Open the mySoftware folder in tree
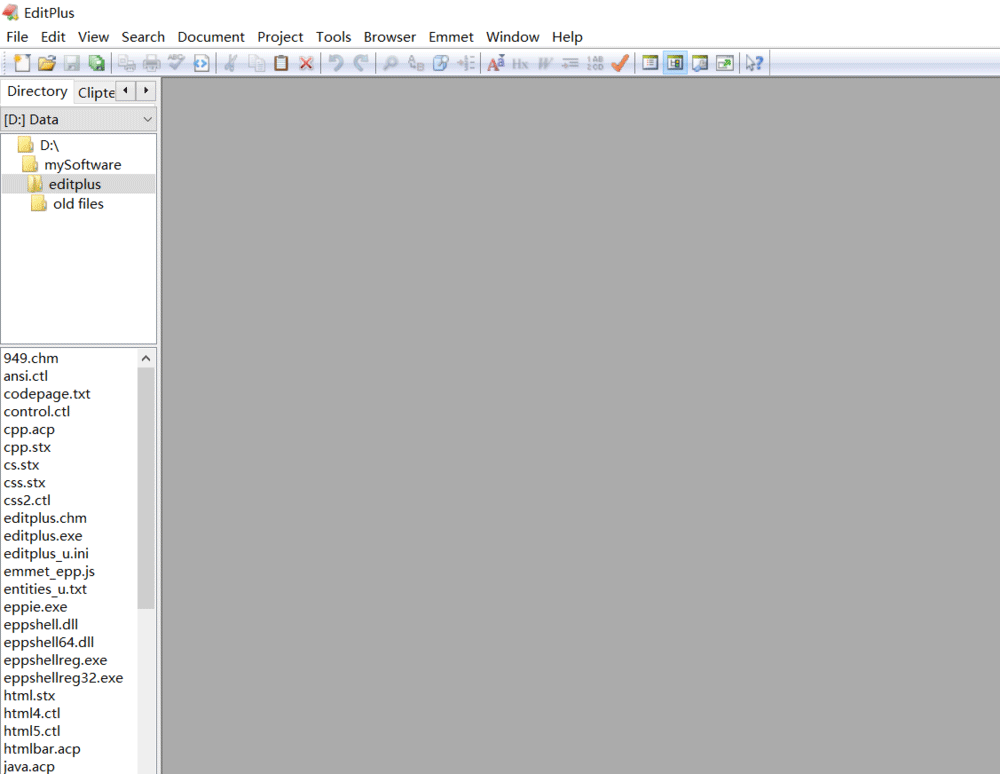The image size is (1000, 774). tap(82, 165)
